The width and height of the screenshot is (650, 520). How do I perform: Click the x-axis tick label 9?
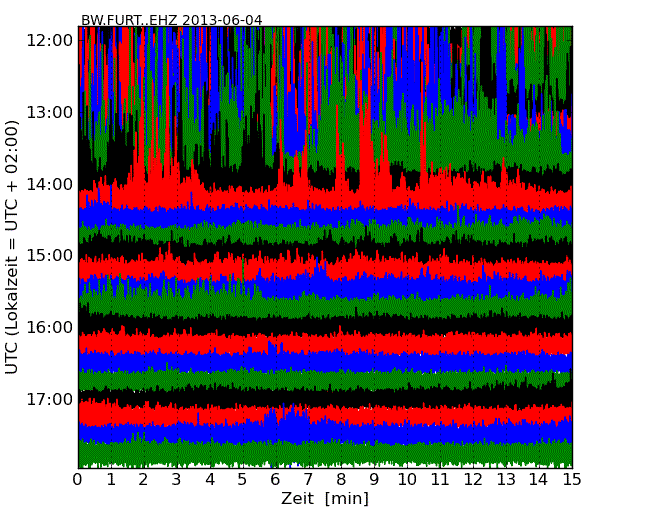click(x=374, y=480)
